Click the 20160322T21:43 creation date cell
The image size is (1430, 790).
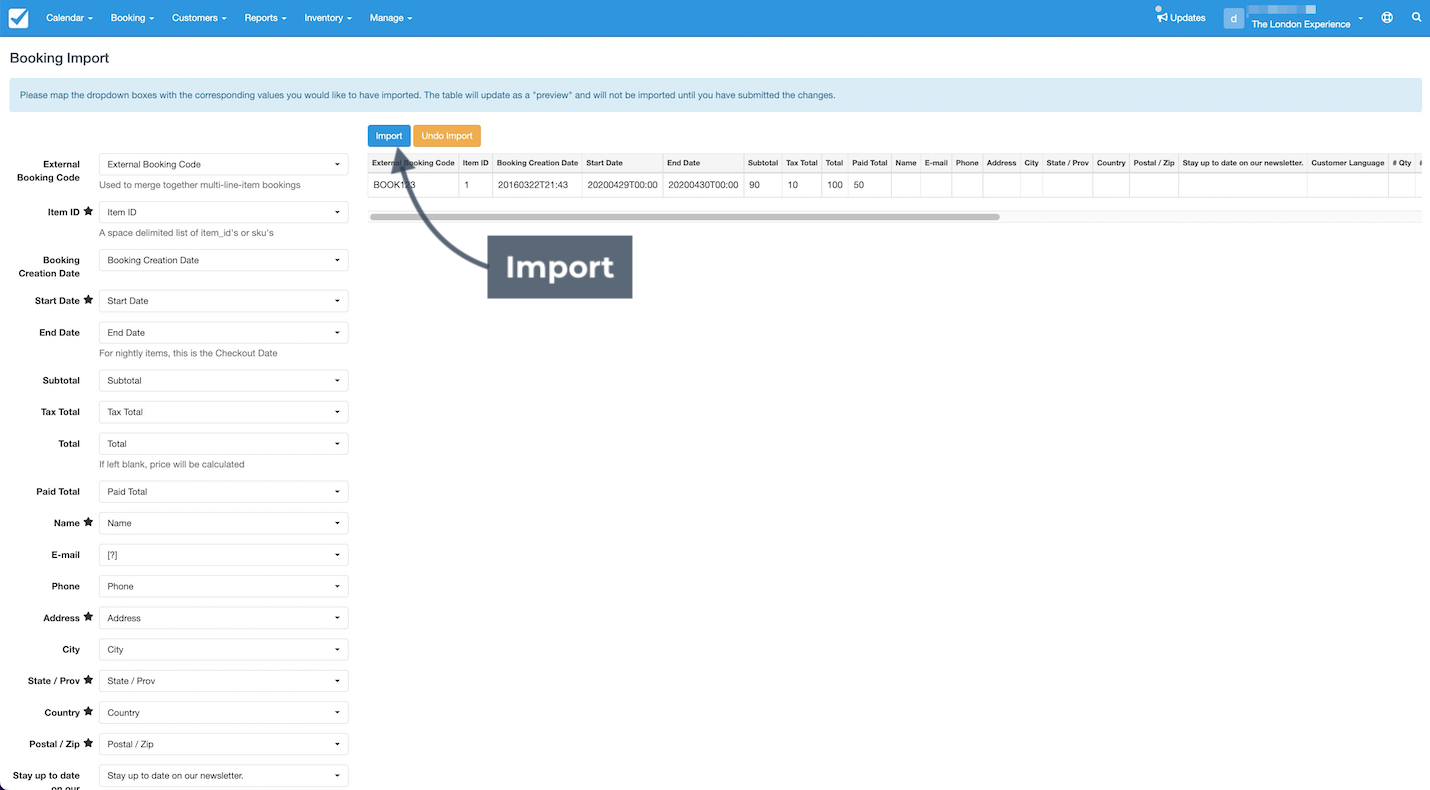pyautogui.click(x=537, y=185)
